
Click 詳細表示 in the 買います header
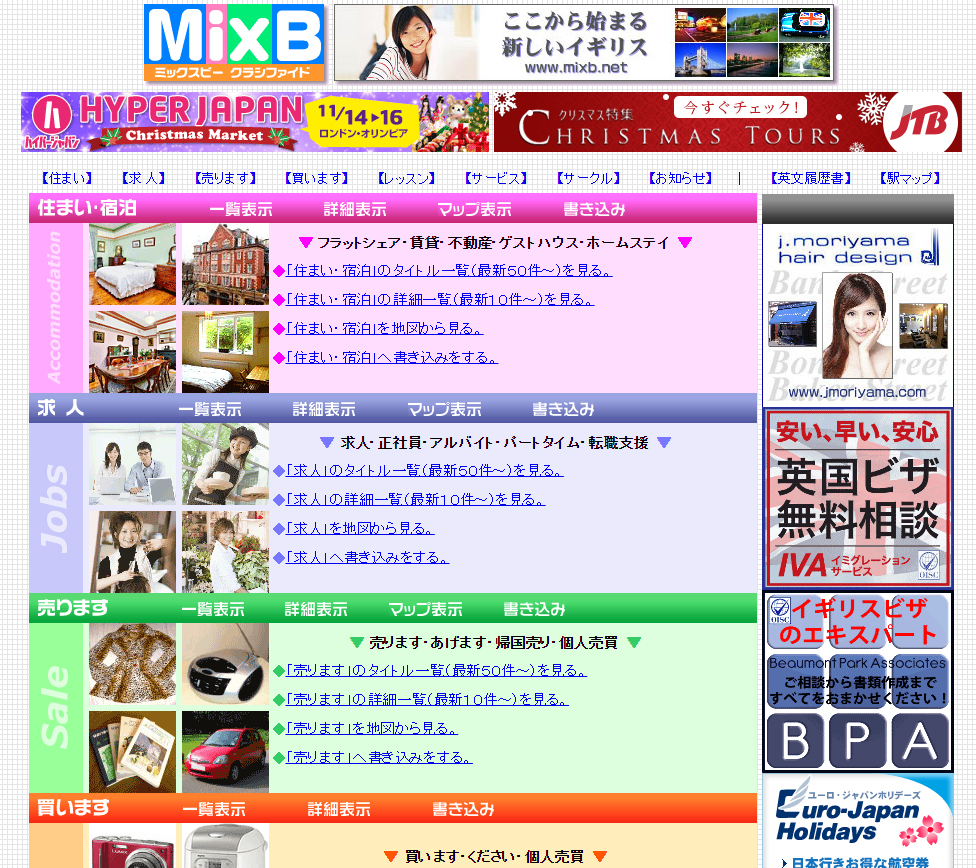(339, 809)
